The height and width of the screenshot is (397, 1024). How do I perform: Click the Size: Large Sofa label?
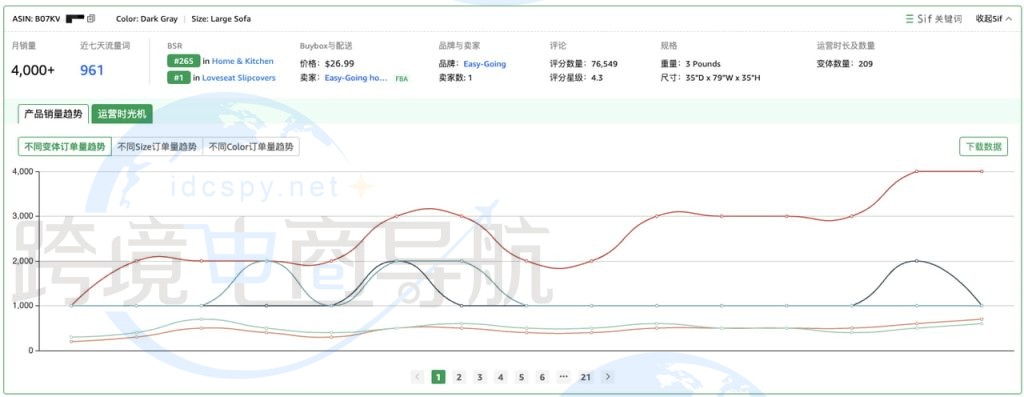(221, 19)
